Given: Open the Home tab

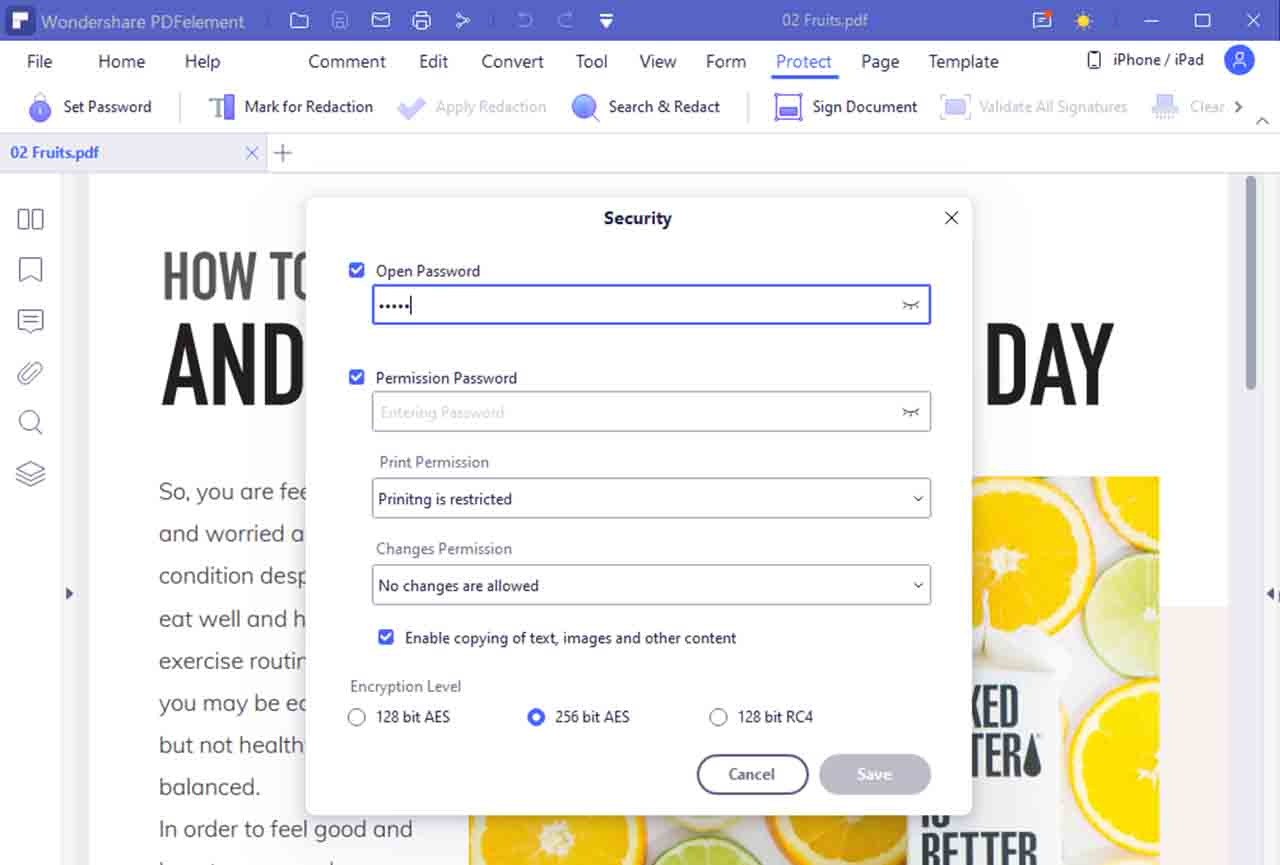Looking at the screenshot, I should 122,61.
